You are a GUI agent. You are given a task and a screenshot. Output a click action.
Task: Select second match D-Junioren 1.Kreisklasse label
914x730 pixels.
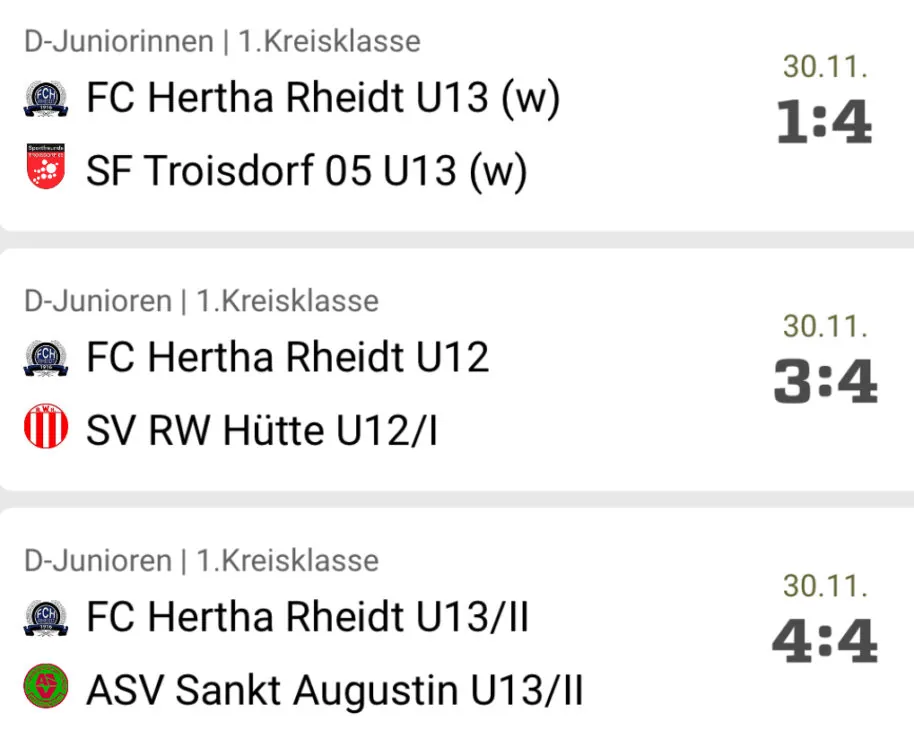pyautogui.click(x=202, y=301)
